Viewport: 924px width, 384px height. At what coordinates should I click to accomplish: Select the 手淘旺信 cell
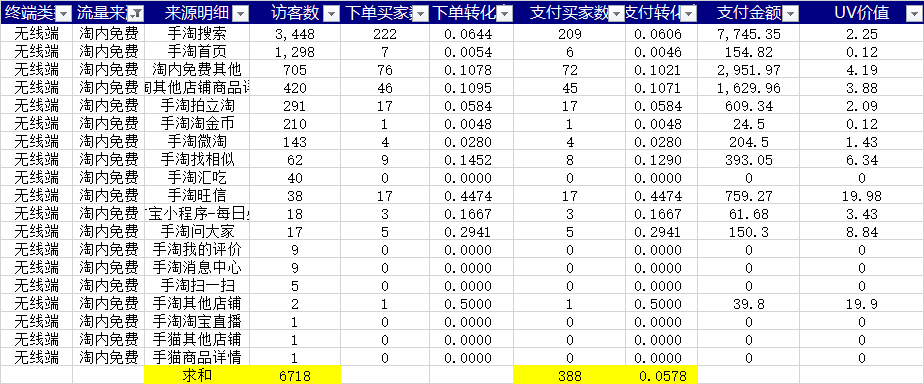[x=197, y=196]
